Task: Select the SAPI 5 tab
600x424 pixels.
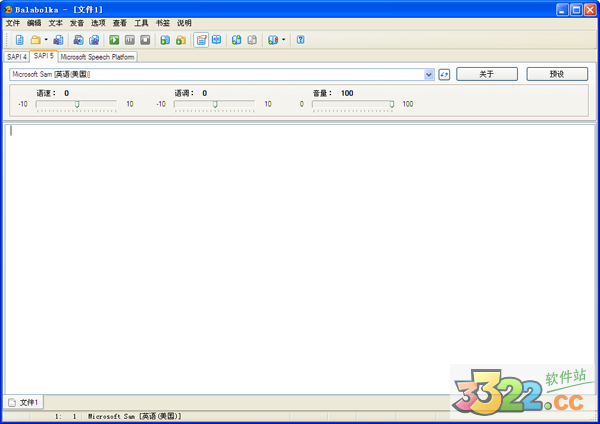Action: [x=44, y=56]
